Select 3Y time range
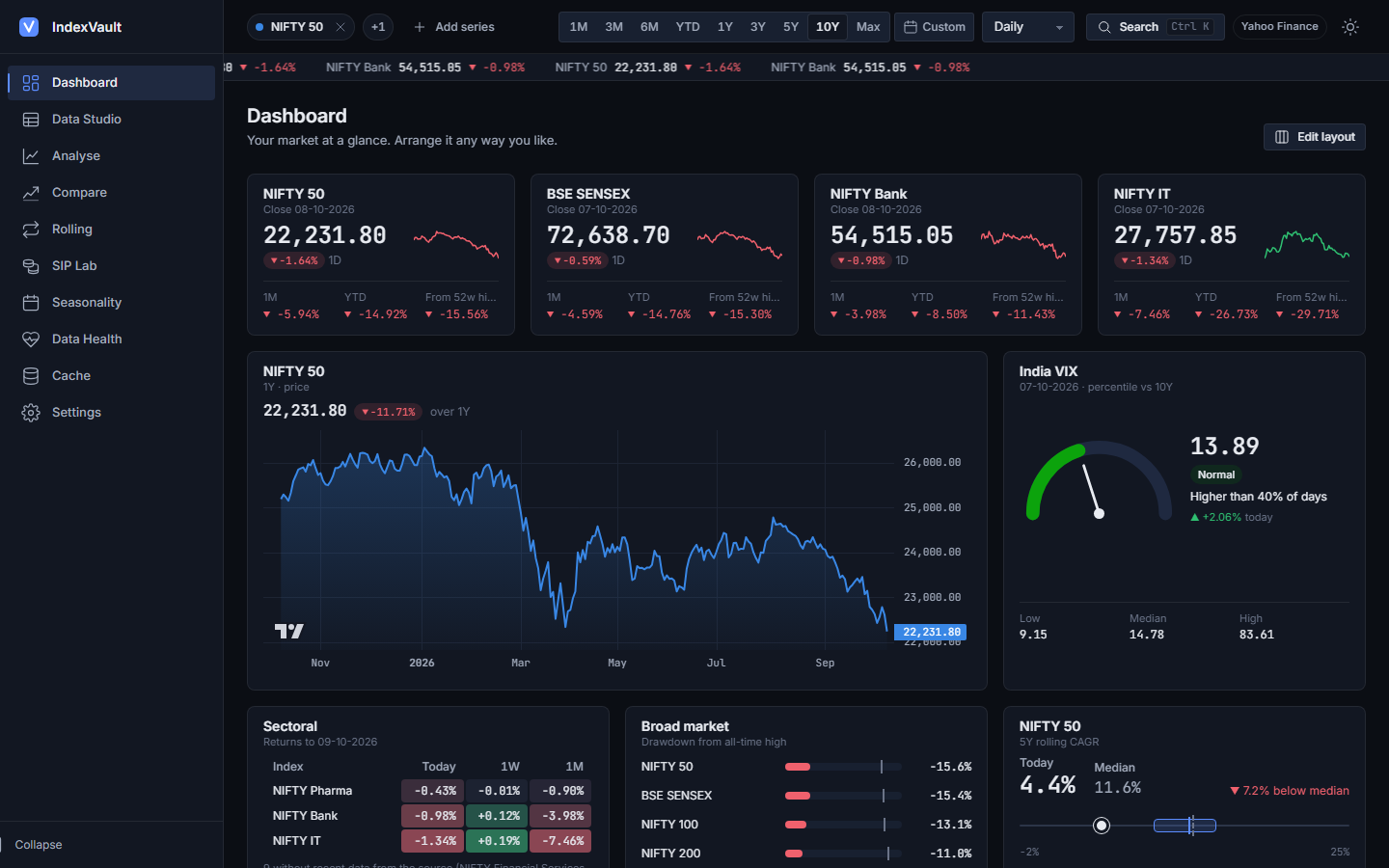This screenshot has width=1389, height=868. 758,27
